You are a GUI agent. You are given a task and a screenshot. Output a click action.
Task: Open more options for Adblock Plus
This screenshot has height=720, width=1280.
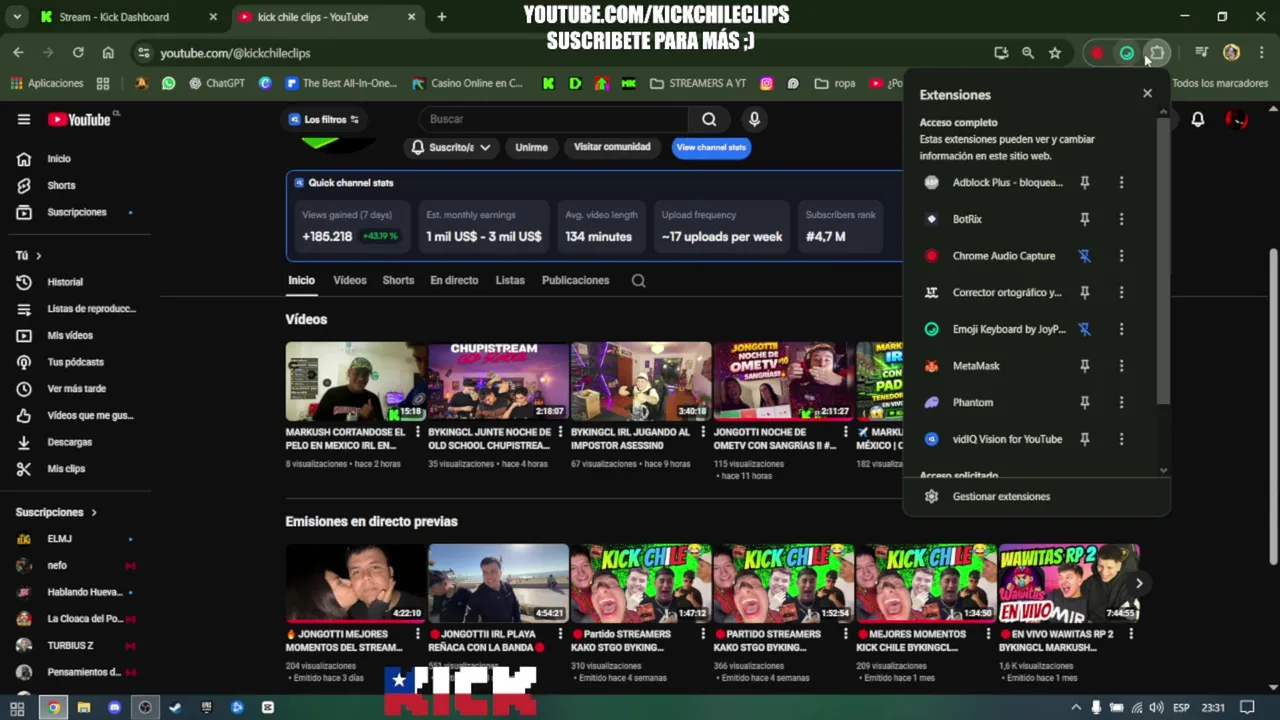click(1121, 182)
